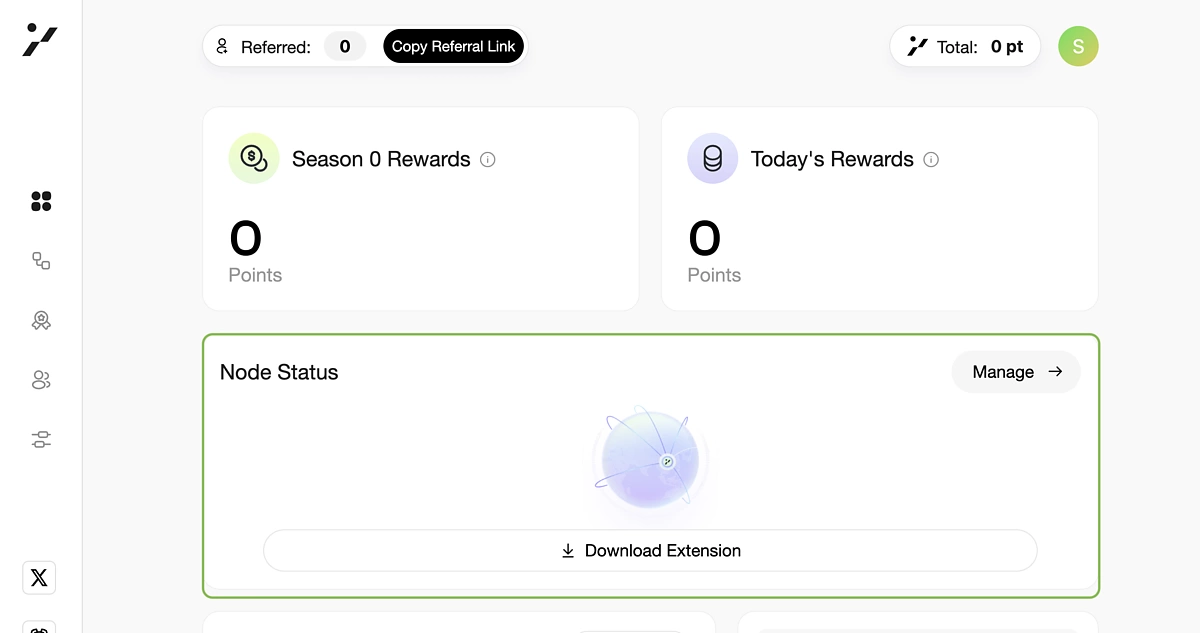The width and height of the screenshot is (1200, 633).
Task: Open the settings sliders icon in sidebar
Action: click(41, 439)
